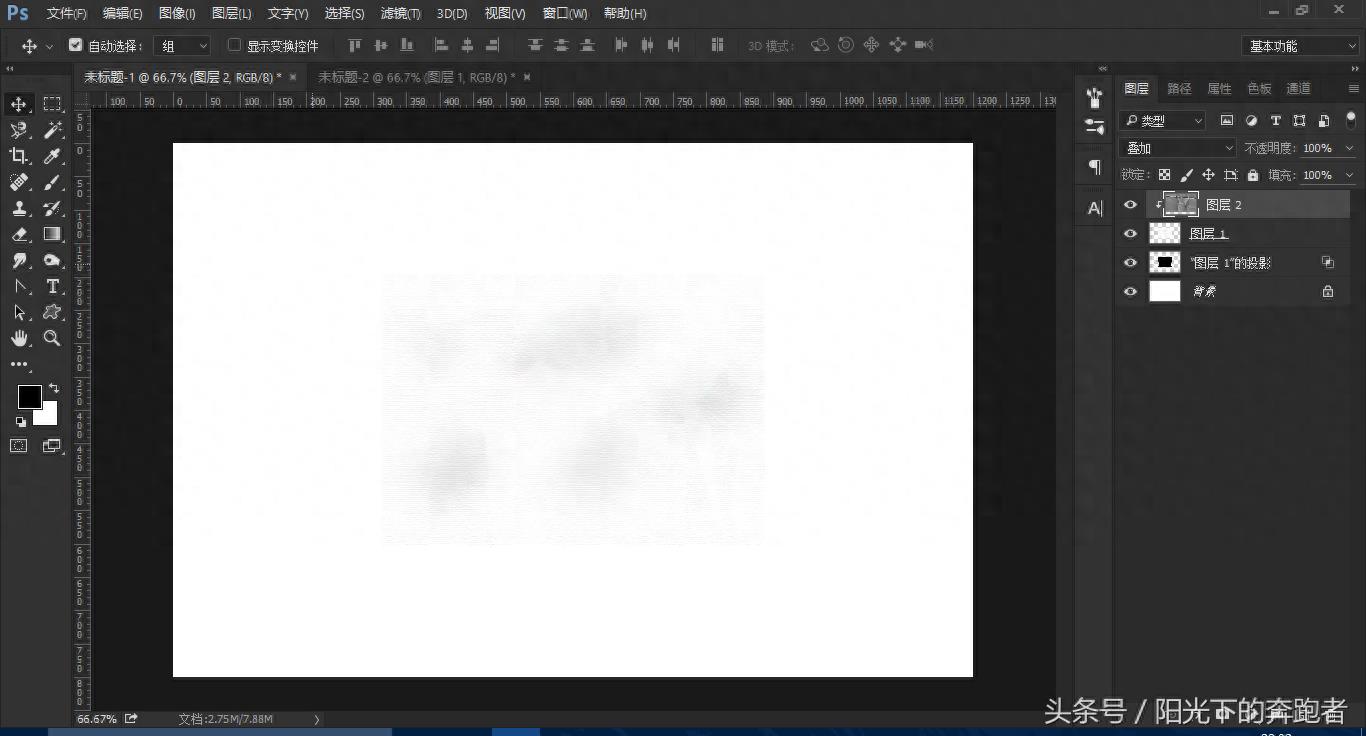The width and height of the screenshot is (1366, 736).
Task: Filter layers by type layers icon
Action: (1275, 120)
